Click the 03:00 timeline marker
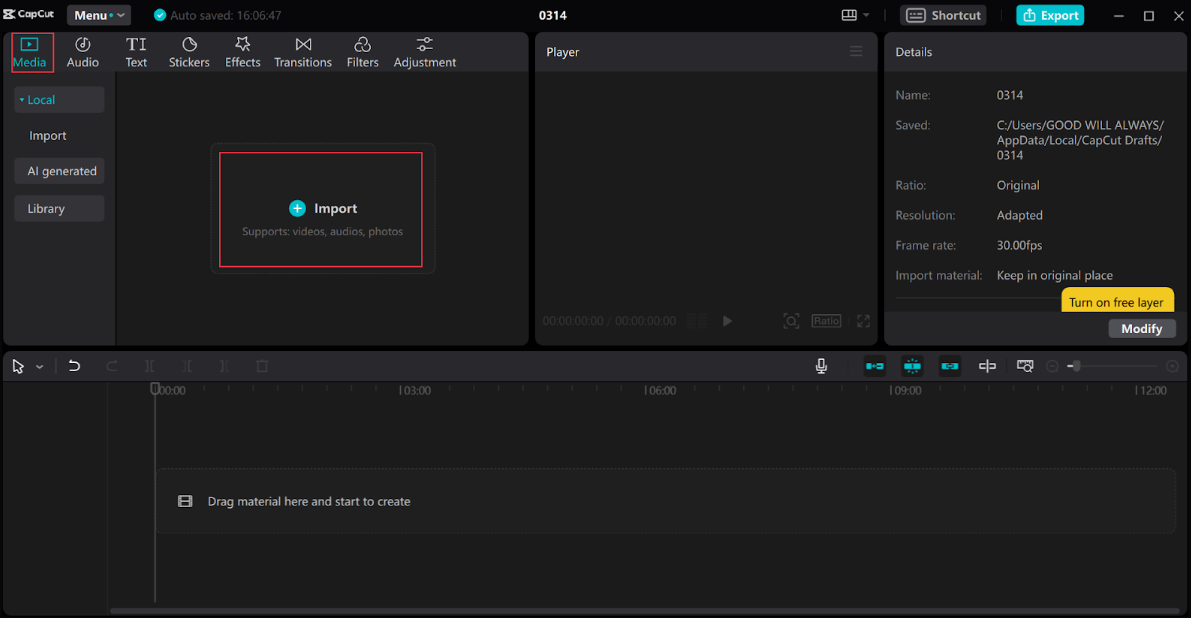 click(414, 390)
